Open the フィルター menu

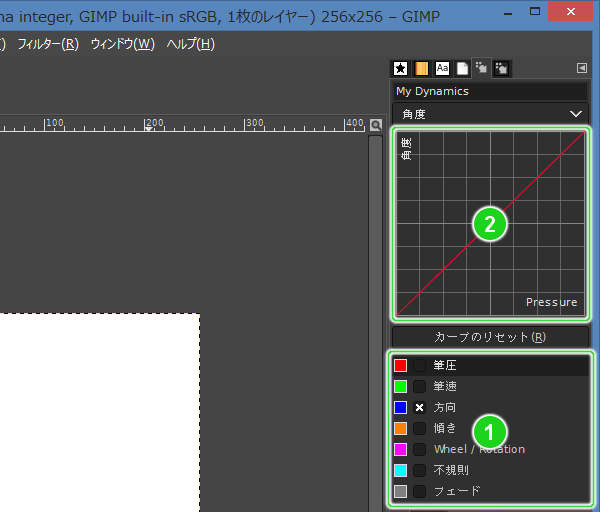(47, 44)
